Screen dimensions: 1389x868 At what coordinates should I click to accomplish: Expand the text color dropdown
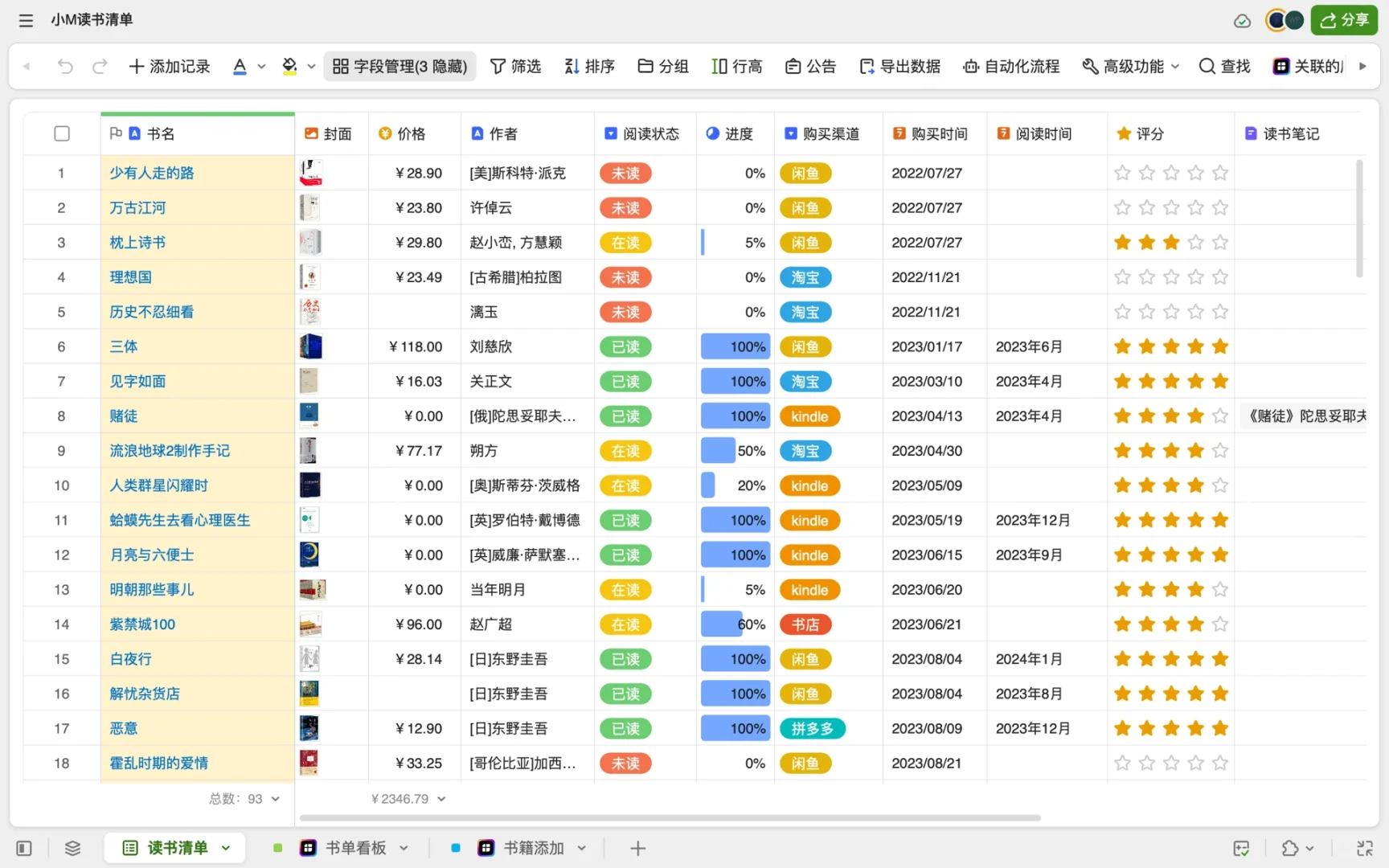[x=260, y=66]
